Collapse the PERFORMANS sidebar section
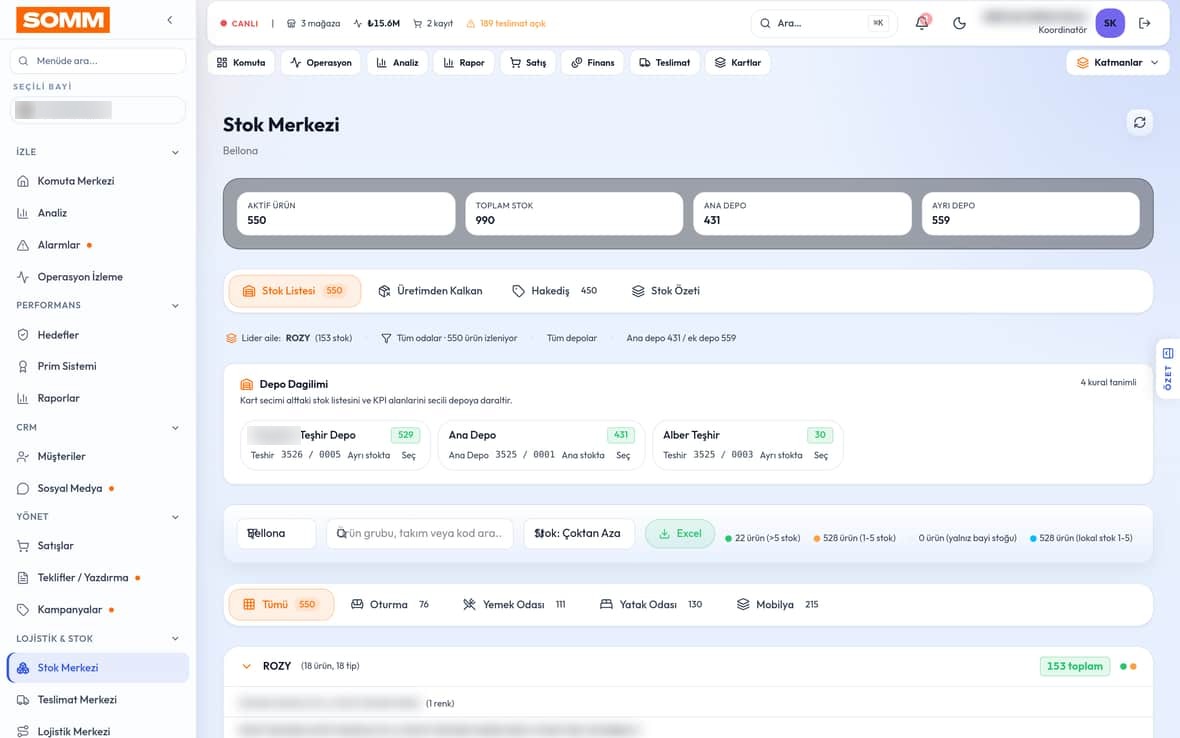 pyautogui.click(x=175, y=305)
